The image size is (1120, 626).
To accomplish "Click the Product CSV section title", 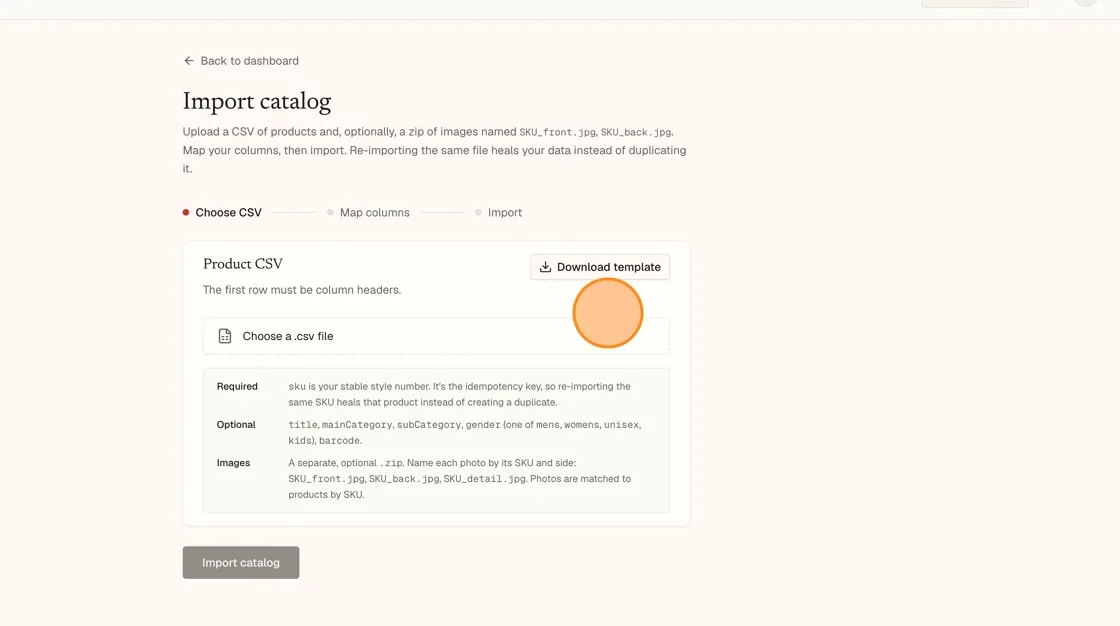I will (x=243, y=264).
